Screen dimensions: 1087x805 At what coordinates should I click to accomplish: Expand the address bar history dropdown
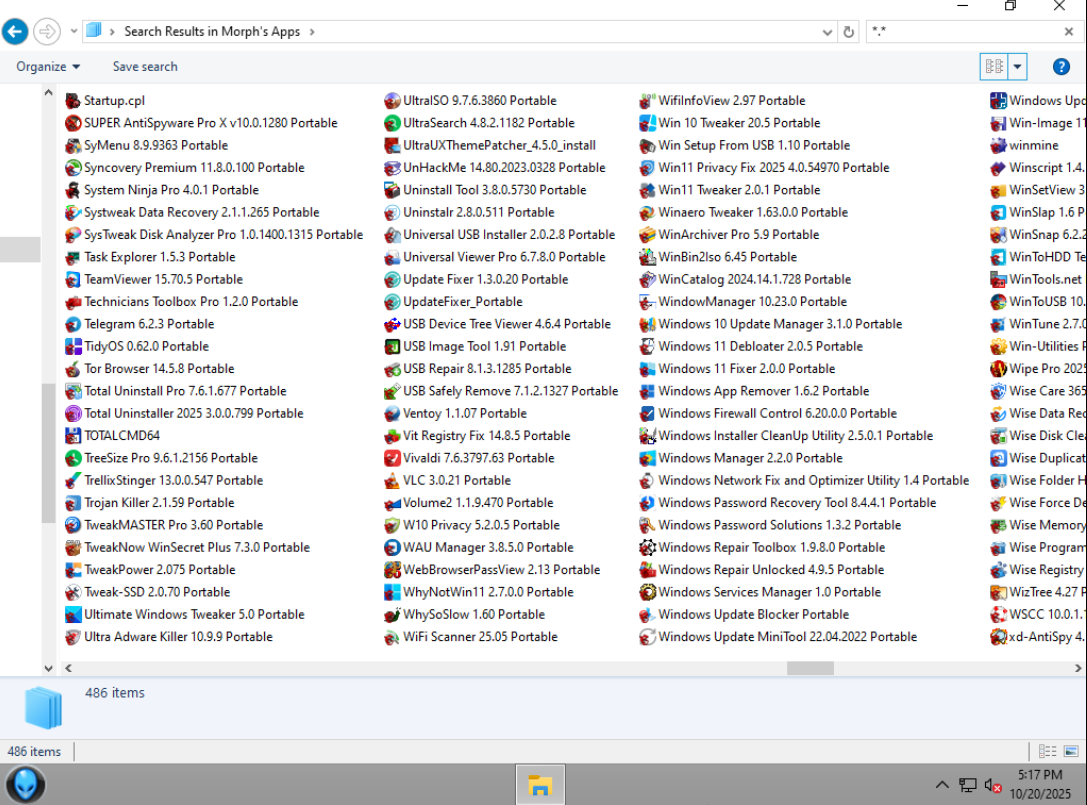click(827, 32)
